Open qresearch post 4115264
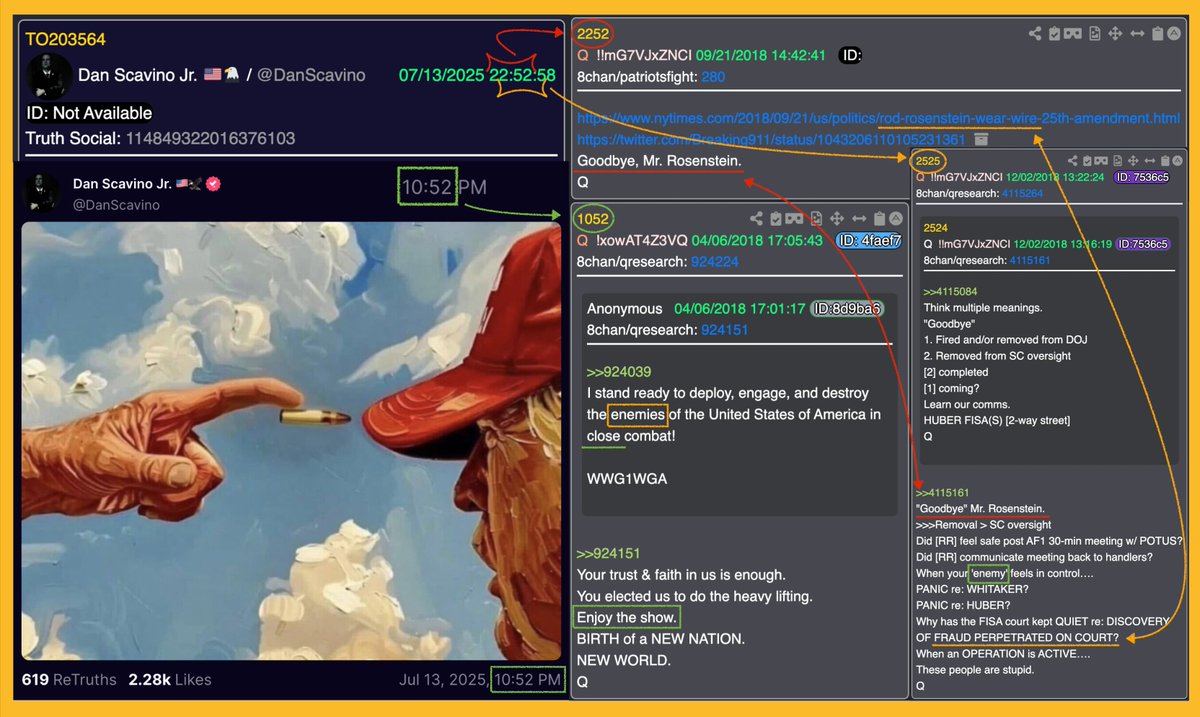Screen dimensions: 1200x717 point(1020,193)
